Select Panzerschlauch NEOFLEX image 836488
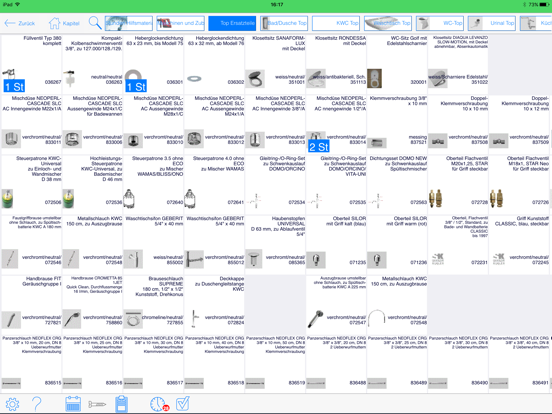The image size is (552, 414). [315, 383]
